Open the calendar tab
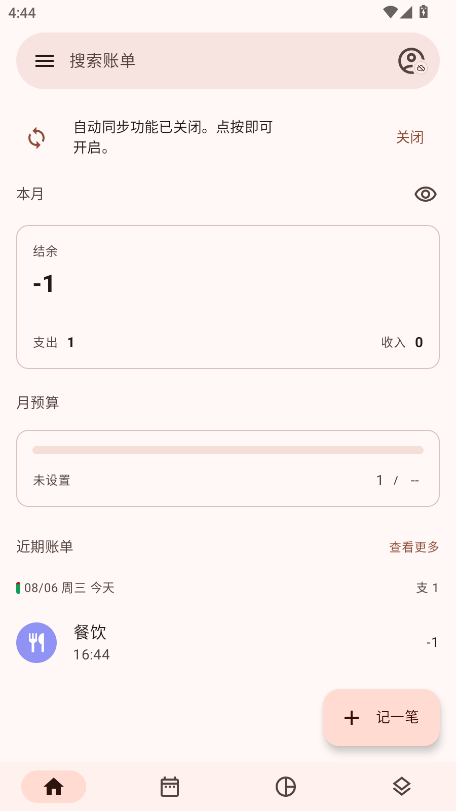Image resolution: width=456 pixels, height=811 pixels. point(170,787)
